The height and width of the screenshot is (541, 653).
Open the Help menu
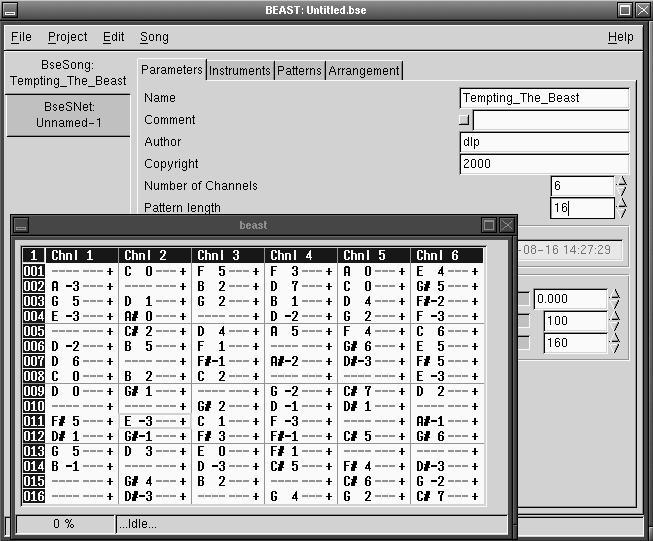pos(620,37)
